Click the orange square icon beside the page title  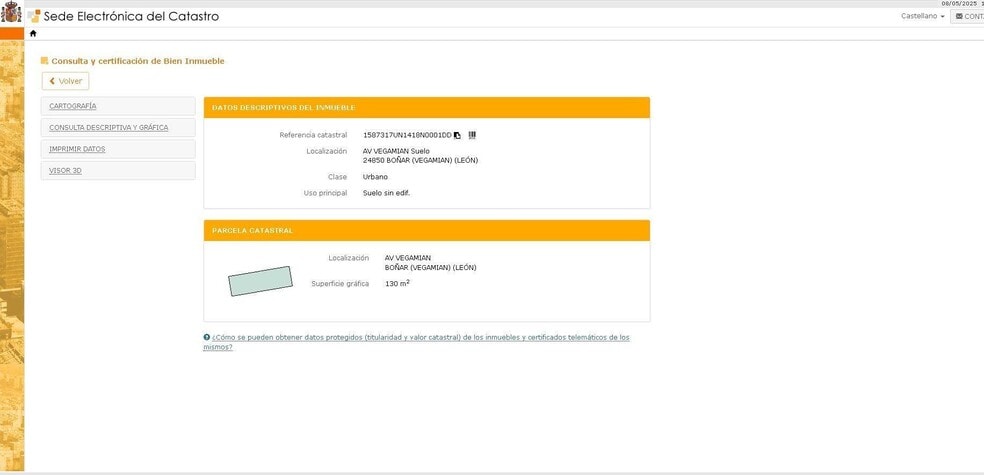tap(44, 61)
